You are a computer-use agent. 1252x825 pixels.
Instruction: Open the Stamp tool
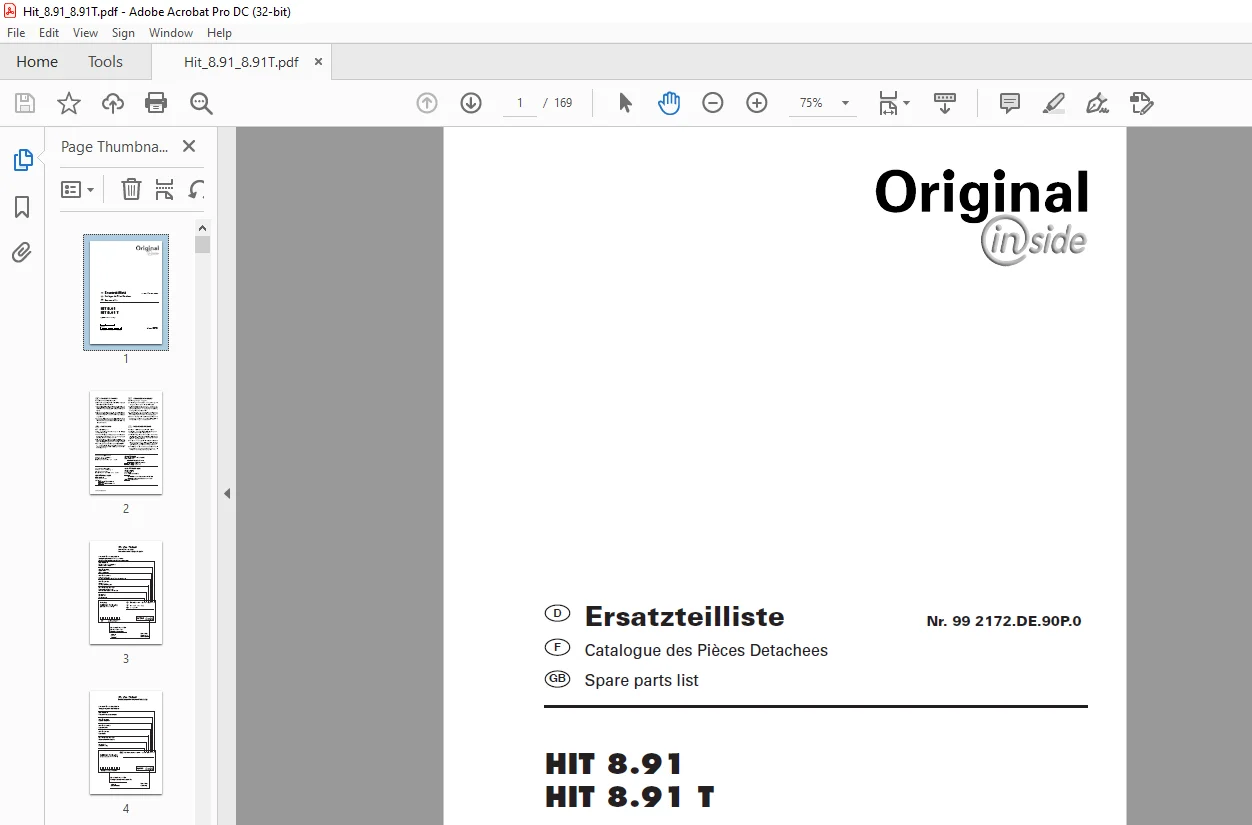pos(1142,103)
